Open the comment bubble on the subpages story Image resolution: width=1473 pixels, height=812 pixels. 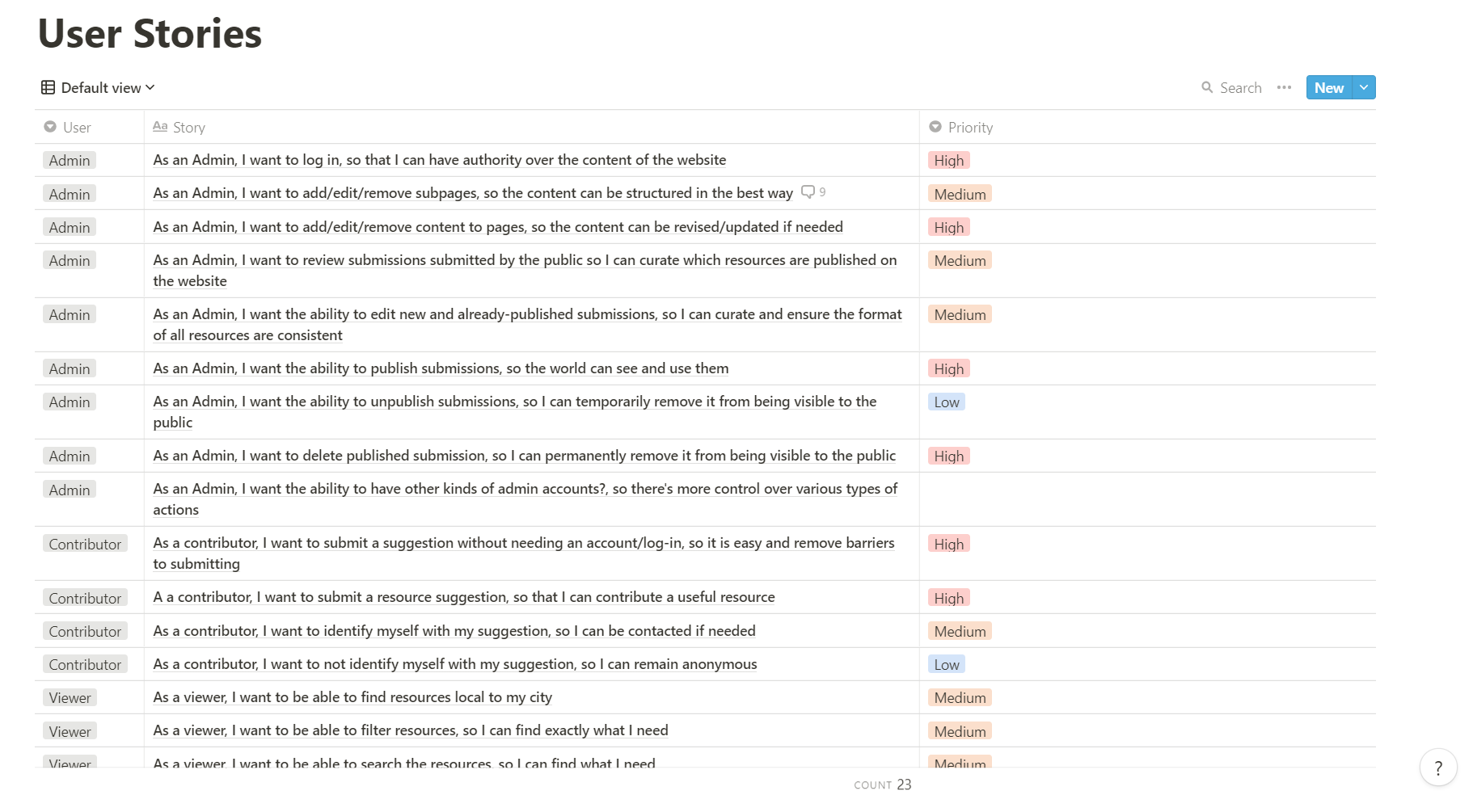[x=808, y=192]
